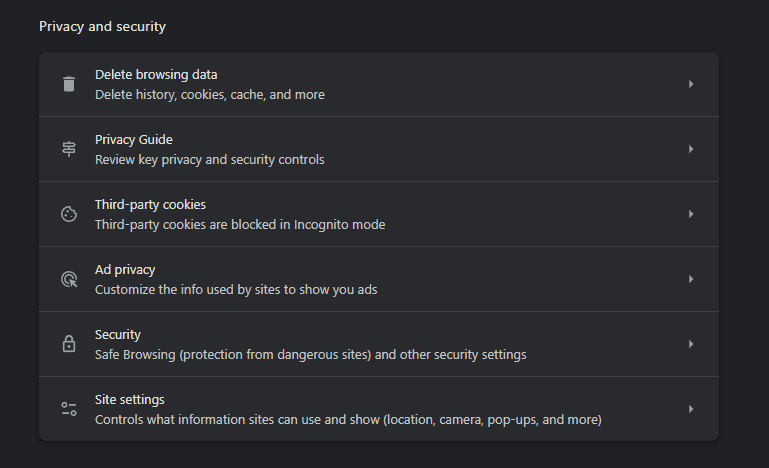Expand the Site settings chevron arrow
The width and height of the screenshot is (769, 468).
pos(691,409)
